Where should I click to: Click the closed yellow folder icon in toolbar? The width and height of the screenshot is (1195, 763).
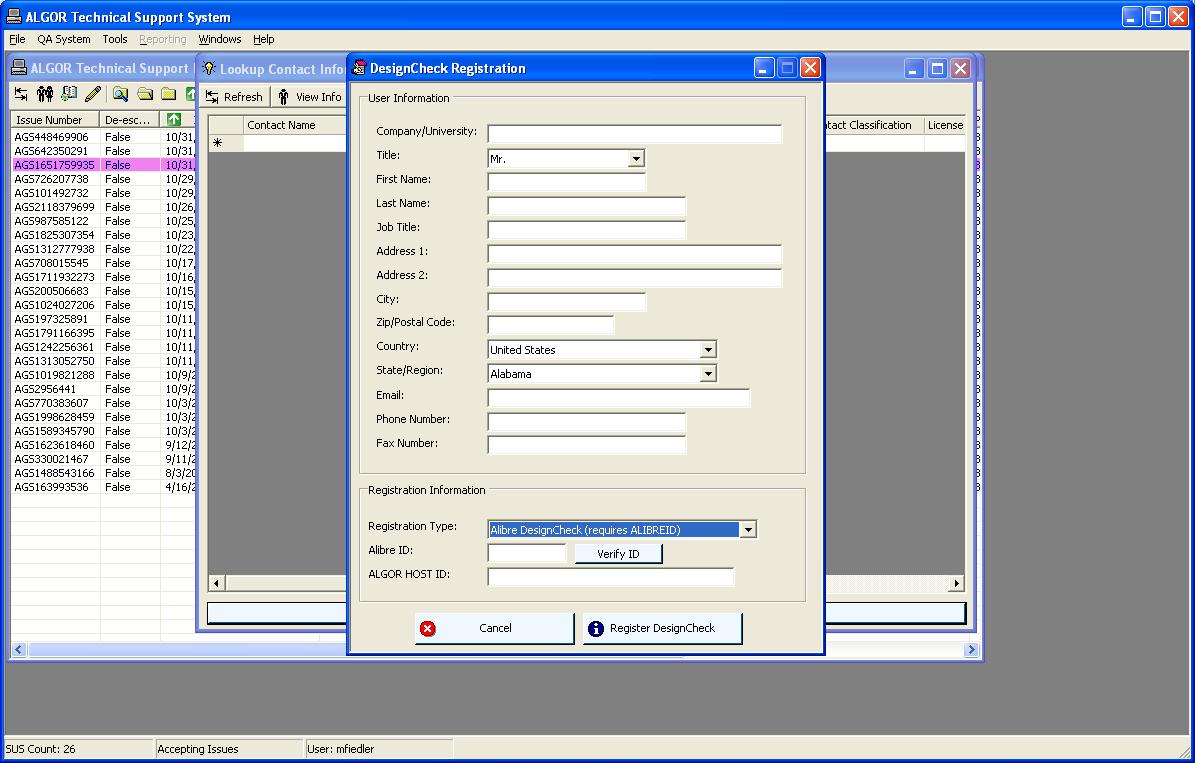[168, 94]
